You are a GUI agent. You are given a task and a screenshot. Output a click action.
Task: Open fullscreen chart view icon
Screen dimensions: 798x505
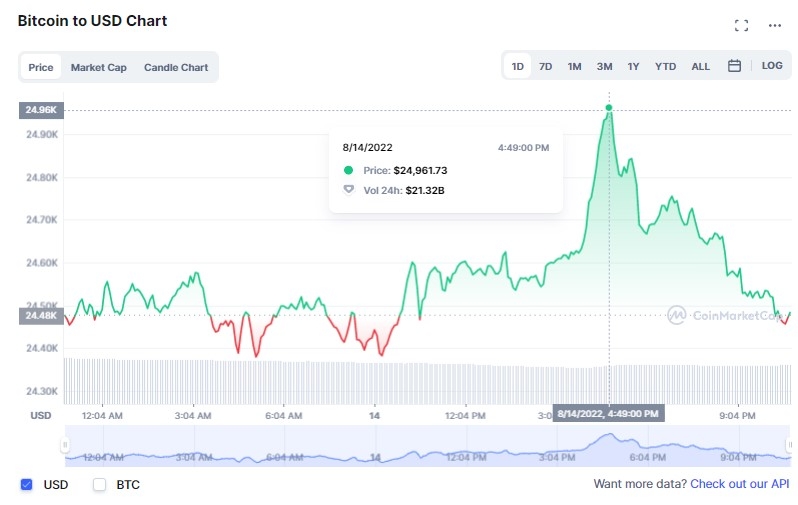coord(741,25)
